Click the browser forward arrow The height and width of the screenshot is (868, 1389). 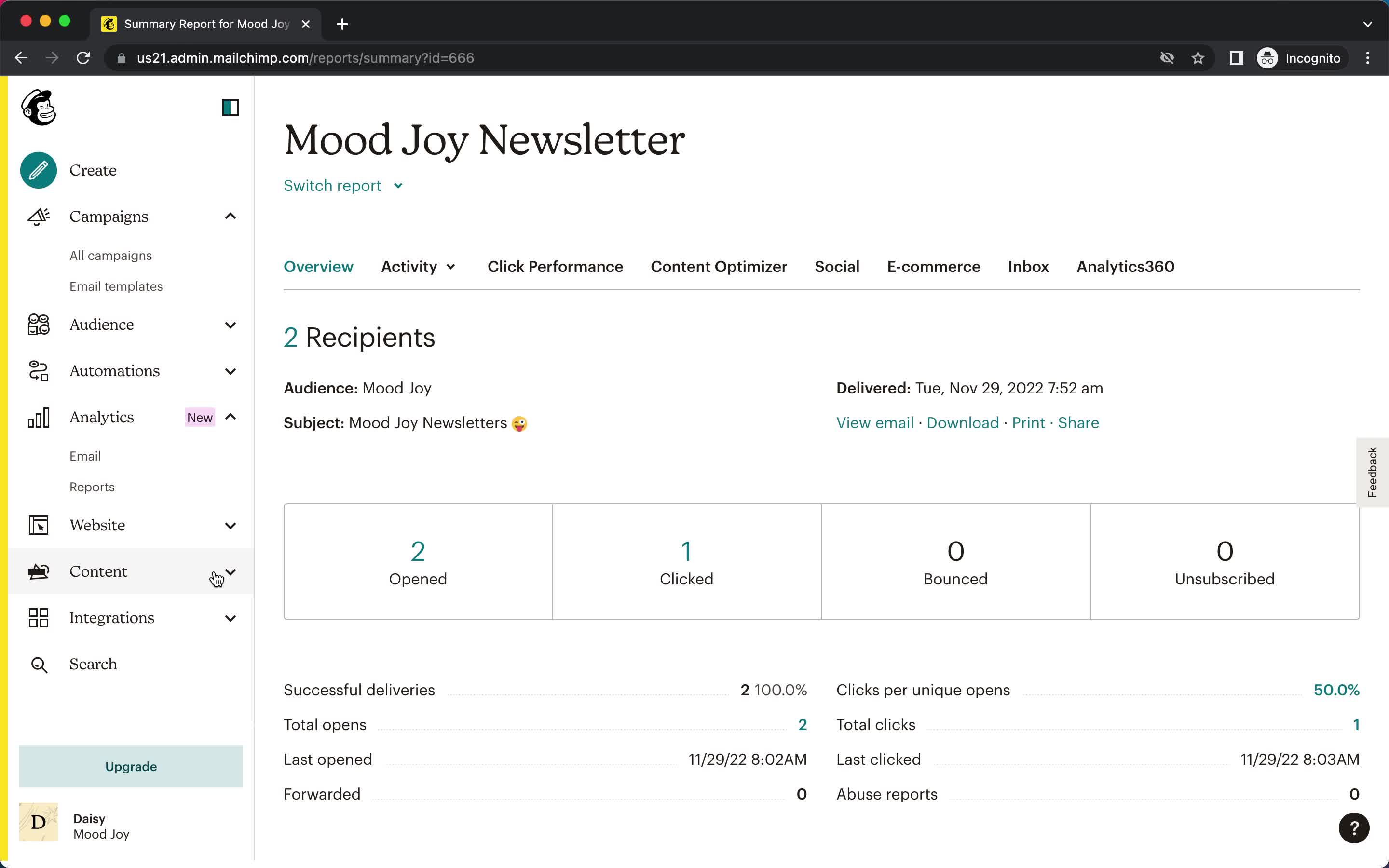(52, 58)
